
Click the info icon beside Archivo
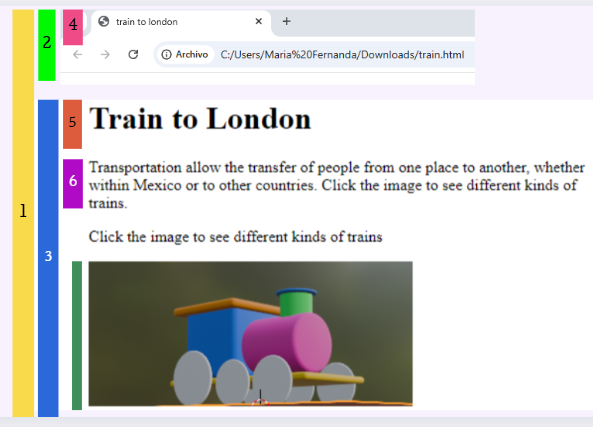pyautogui.click(x=166, y=54)
